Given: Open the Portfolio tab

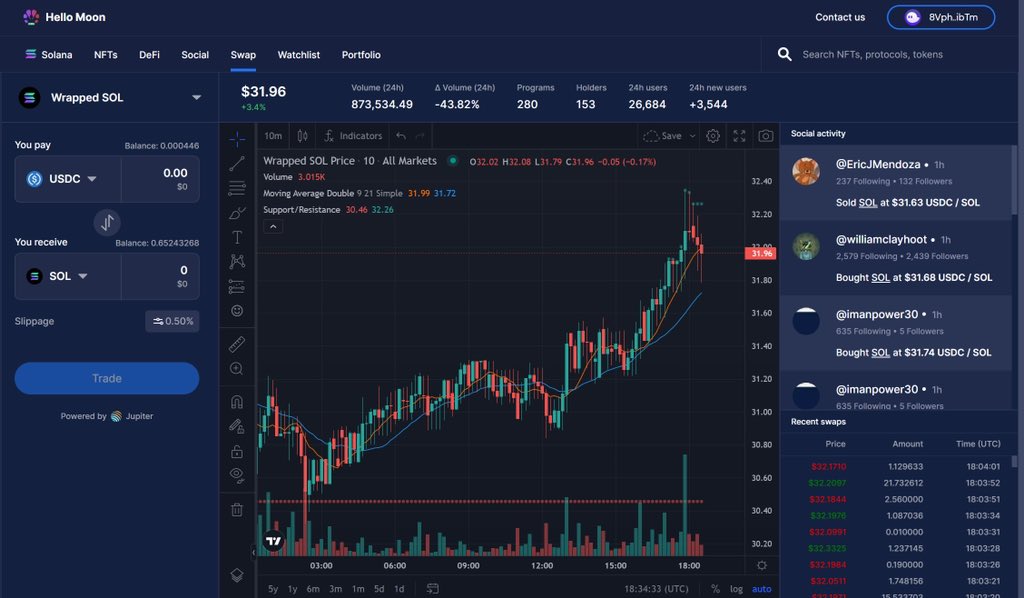Looking at the screenshot, I should click(x=360, y=55).
